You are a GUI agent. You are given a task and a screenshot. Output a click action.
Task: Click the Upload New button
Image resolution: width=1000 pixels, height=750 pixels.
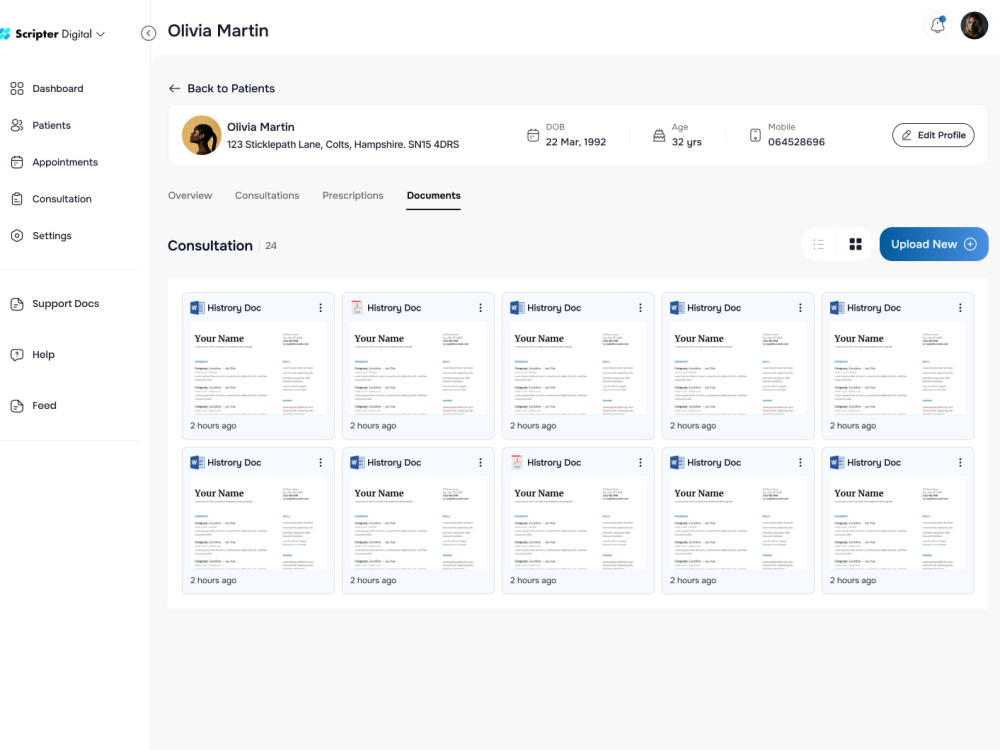(933, 244)
